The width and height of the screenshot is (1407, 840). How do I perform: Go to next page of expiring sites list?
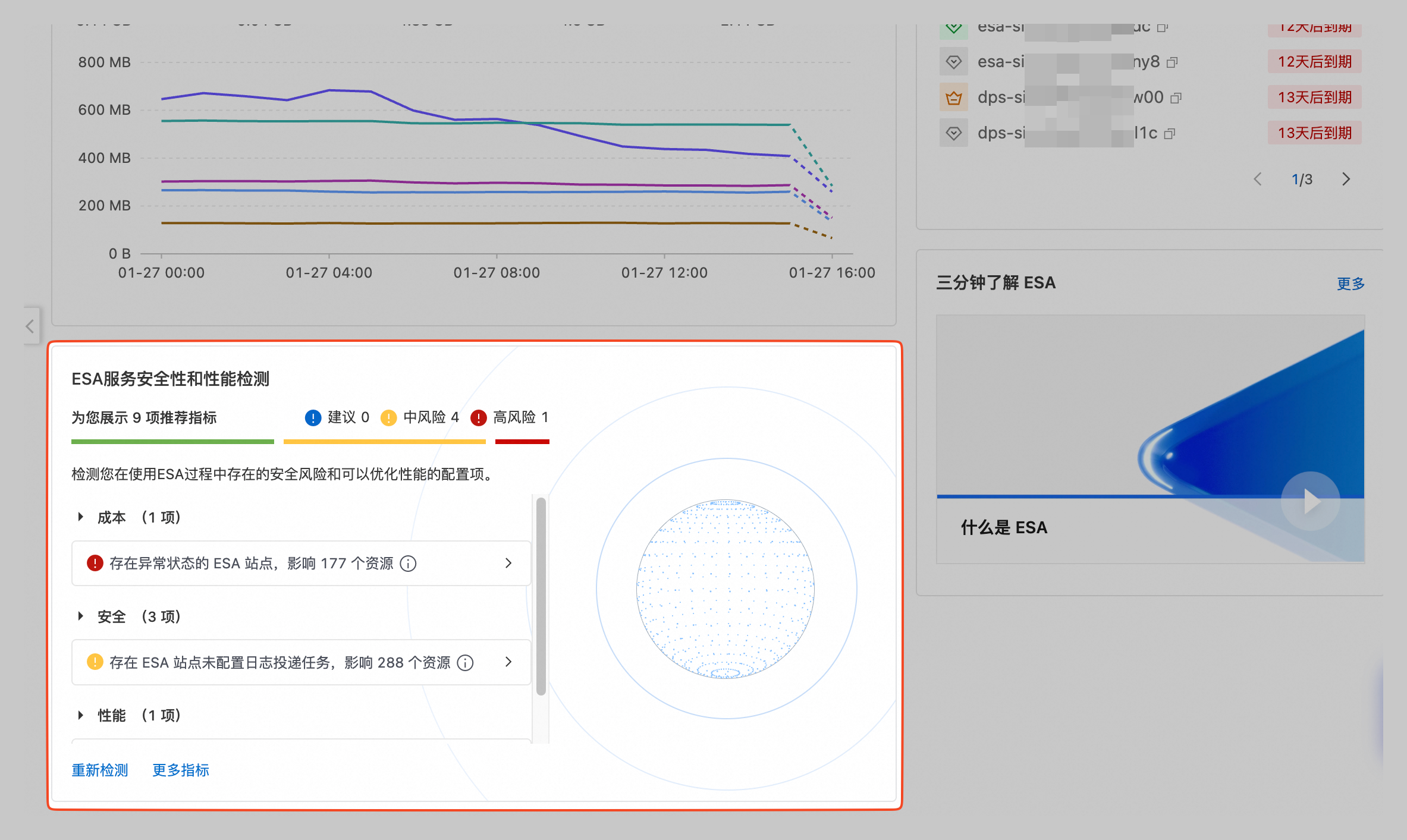pos(1346,179)
